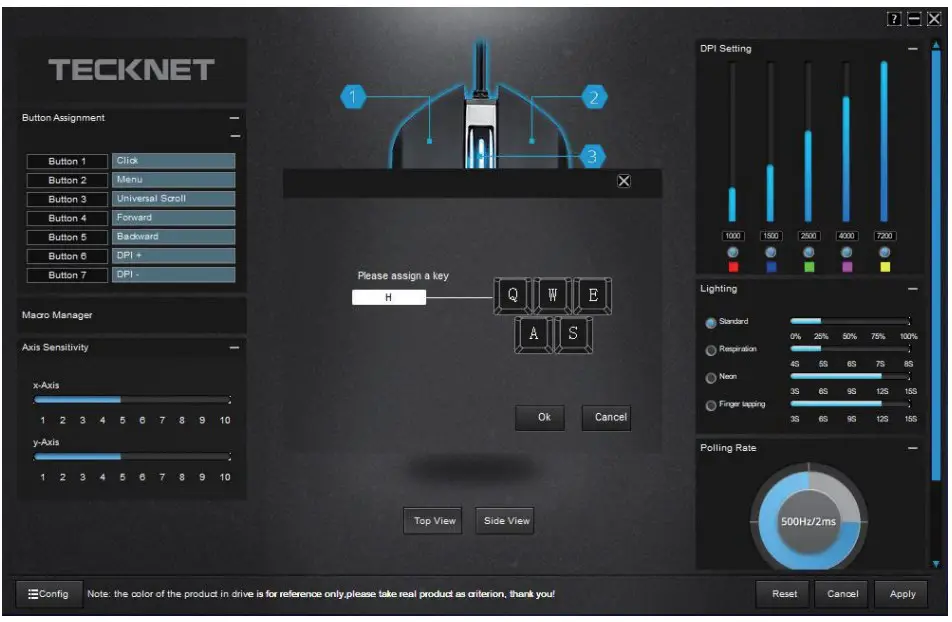Click the 7200 DPI vertical slider bar
Image resolution: width=952 pixels, height=622 pixels.
pos(884,142)
